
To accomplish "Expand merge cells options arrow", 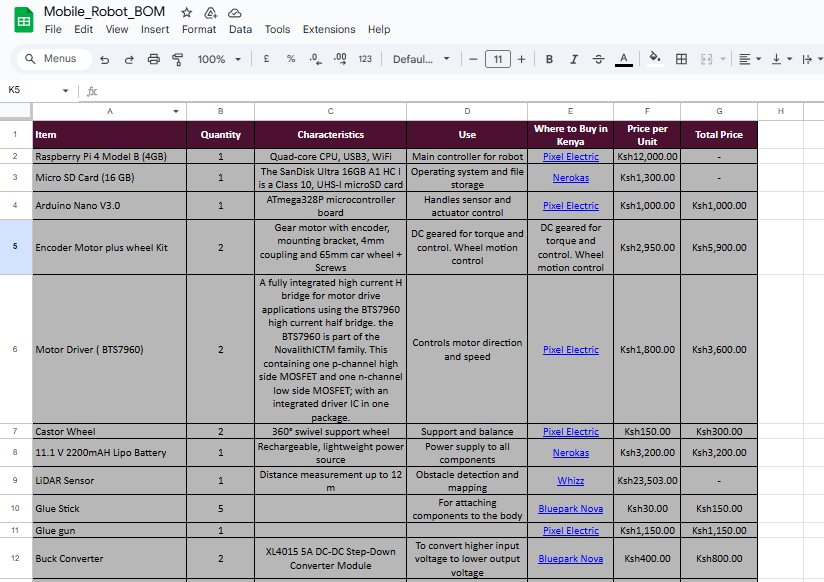I will pyautogui.click(x=723, y=59).
